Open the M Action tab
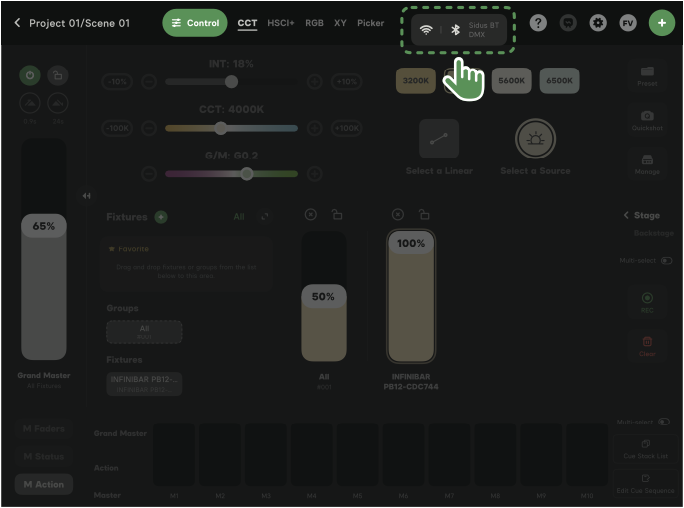The image size is (684, 508). pos(44,484)
